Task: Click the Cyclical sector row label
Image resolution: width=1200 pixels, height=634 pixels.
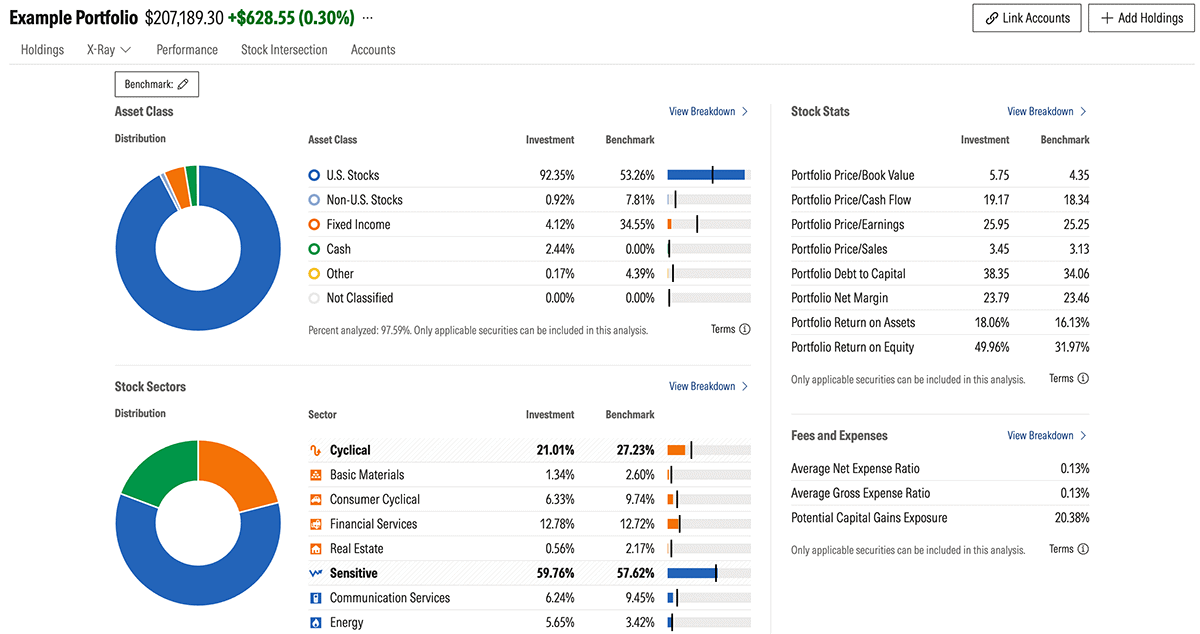Action: [350, 450]
